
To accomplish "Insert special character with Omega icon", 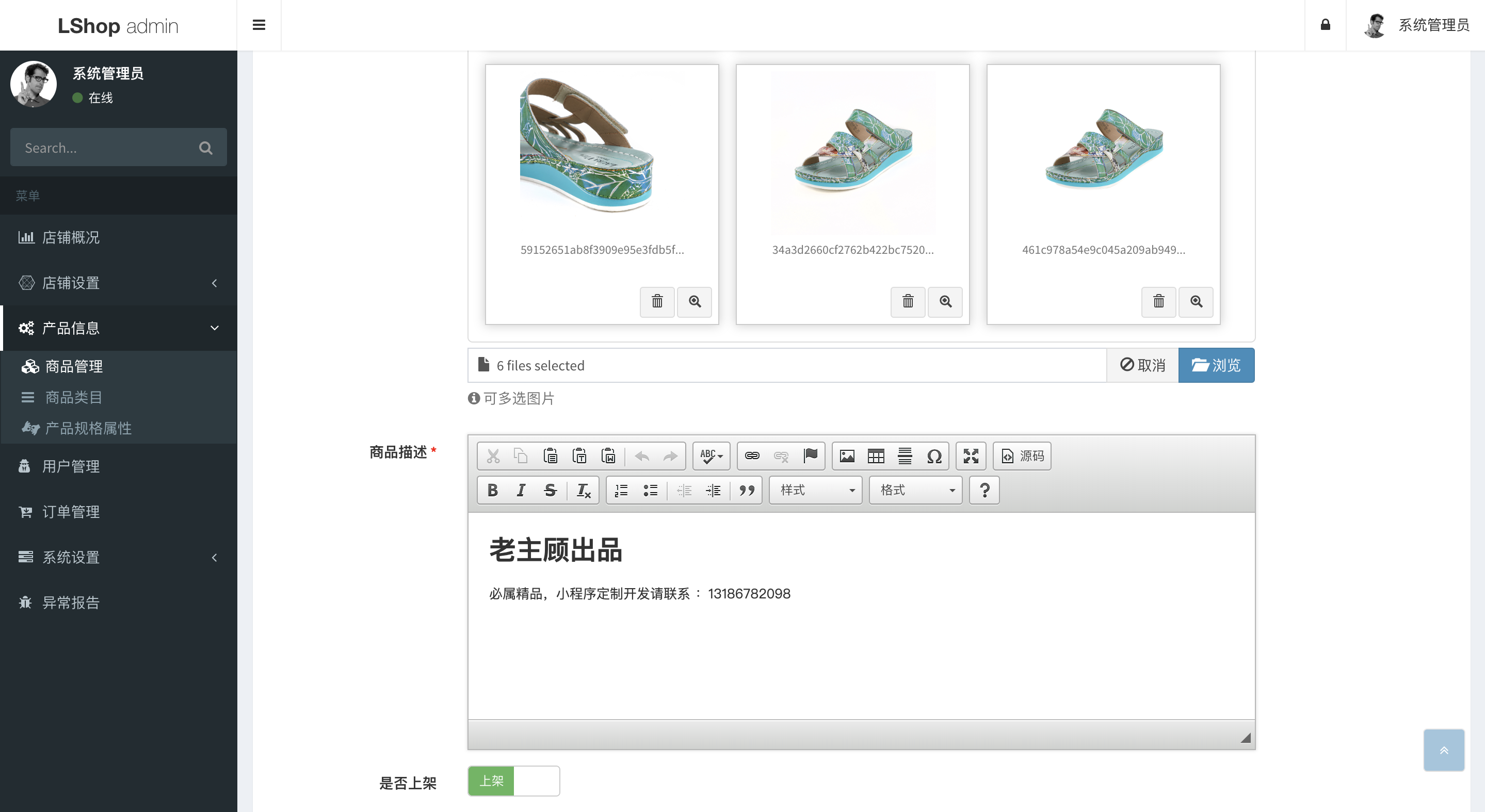I will tap(934, 457).
